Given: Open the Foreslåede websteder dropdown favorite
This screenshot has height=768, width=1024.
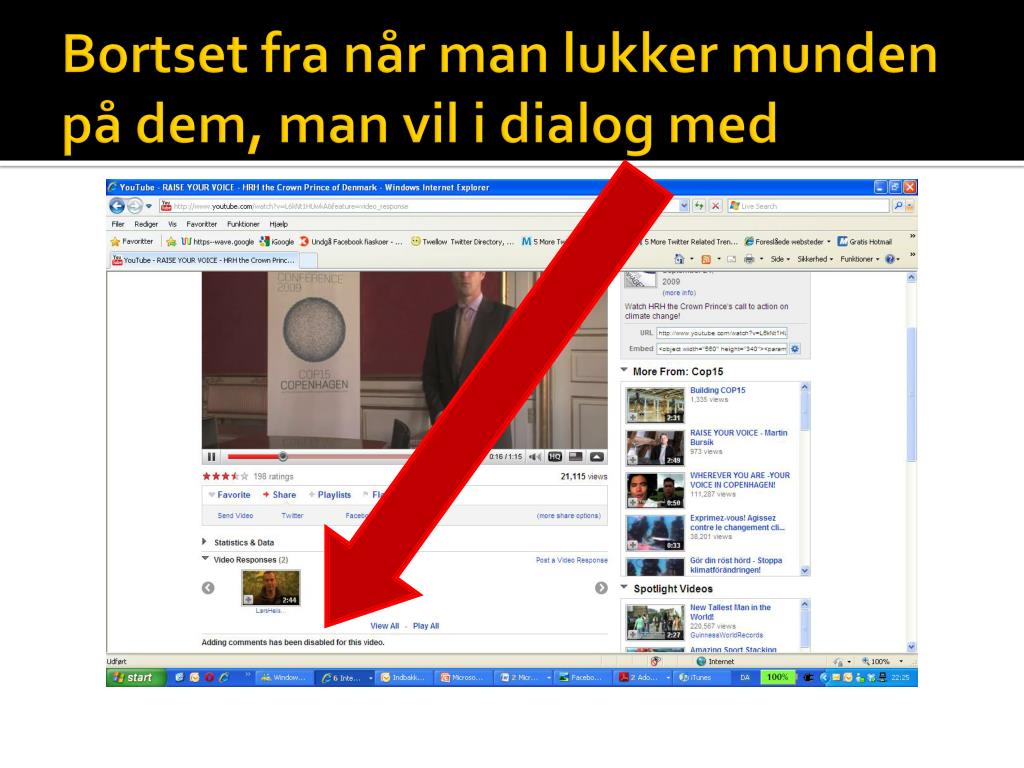Looking at the screenshot, I should (788, 242).
